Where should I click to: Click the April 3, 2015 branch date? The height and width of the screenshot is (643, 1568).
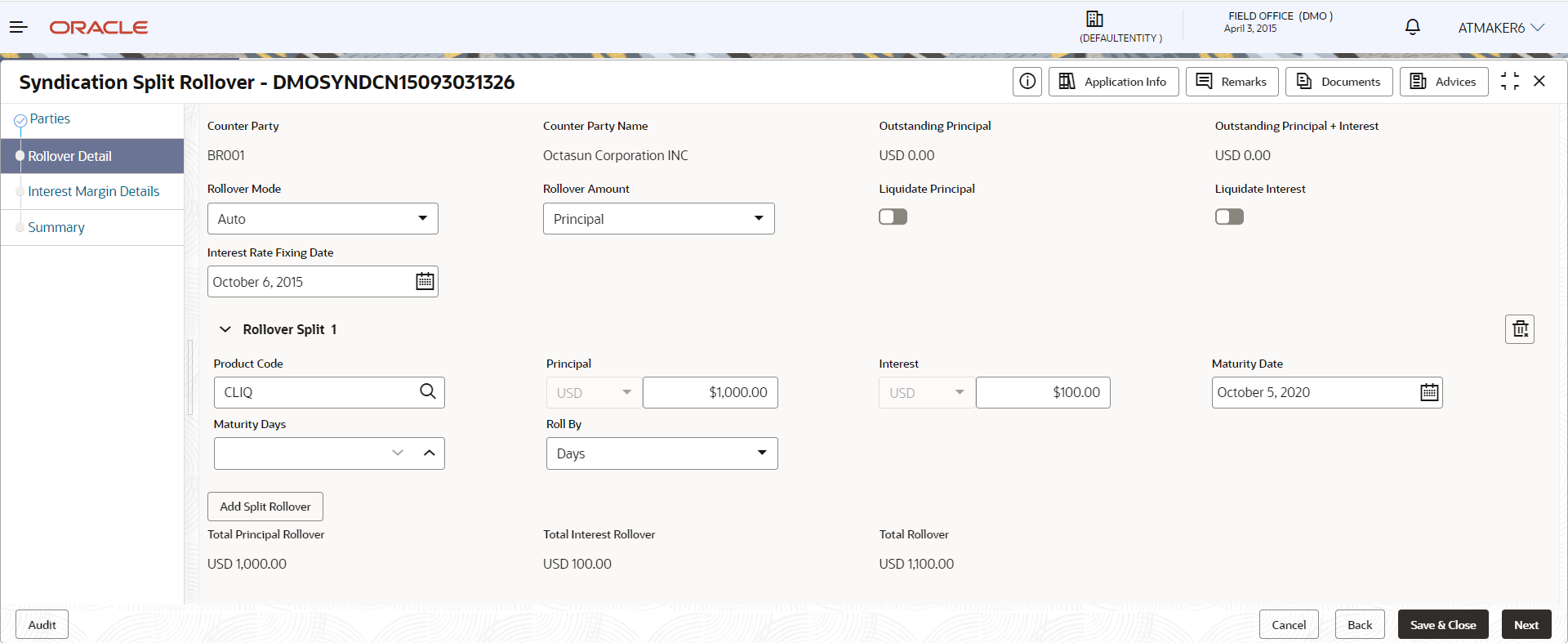click(1250, 29)
